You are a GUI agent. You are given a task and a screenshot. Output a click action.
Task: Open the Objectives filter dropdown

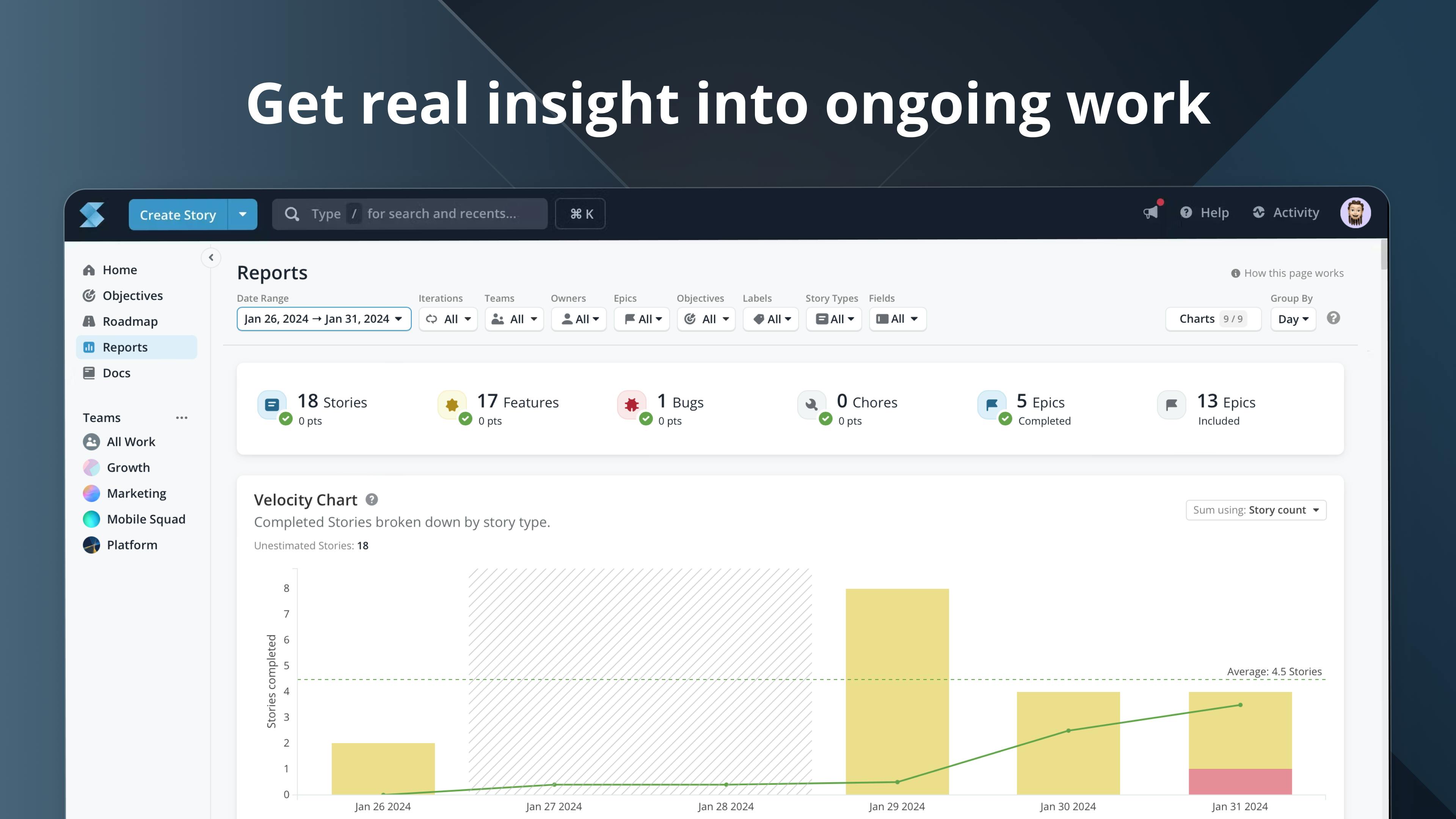tap(706, 319)
